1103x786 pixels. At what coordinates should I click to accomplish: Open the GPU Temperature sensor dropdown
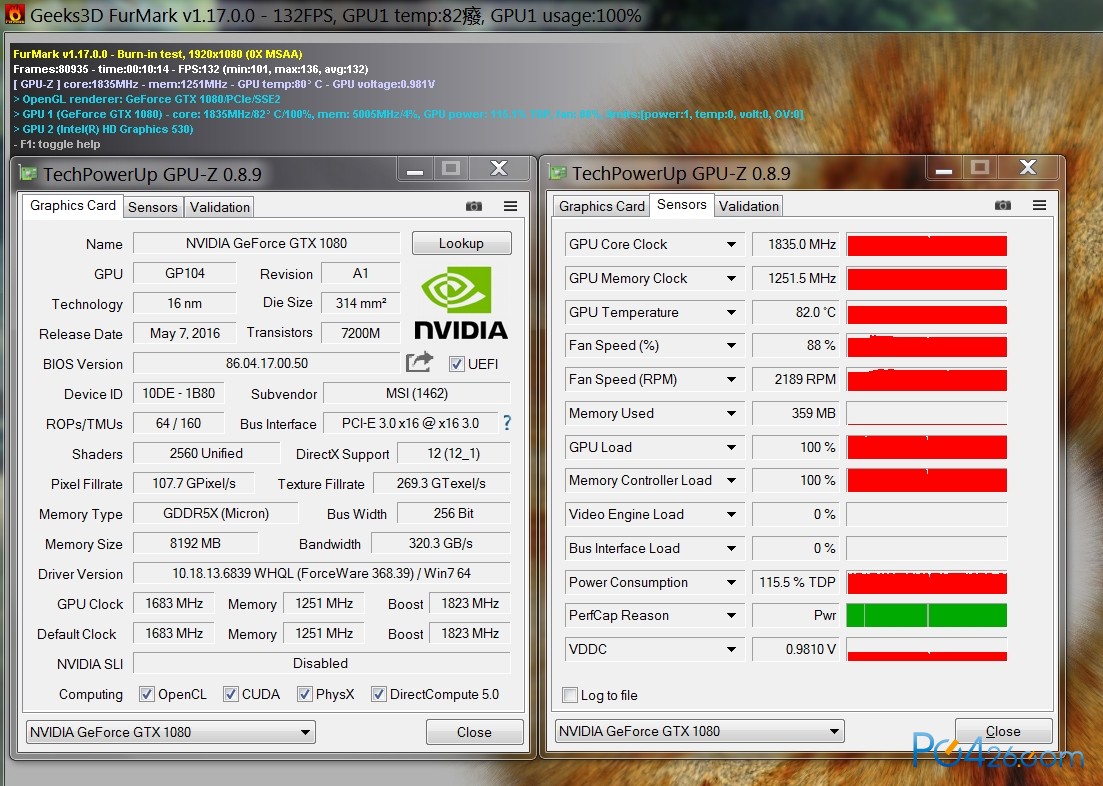click(x=732, y=312)
